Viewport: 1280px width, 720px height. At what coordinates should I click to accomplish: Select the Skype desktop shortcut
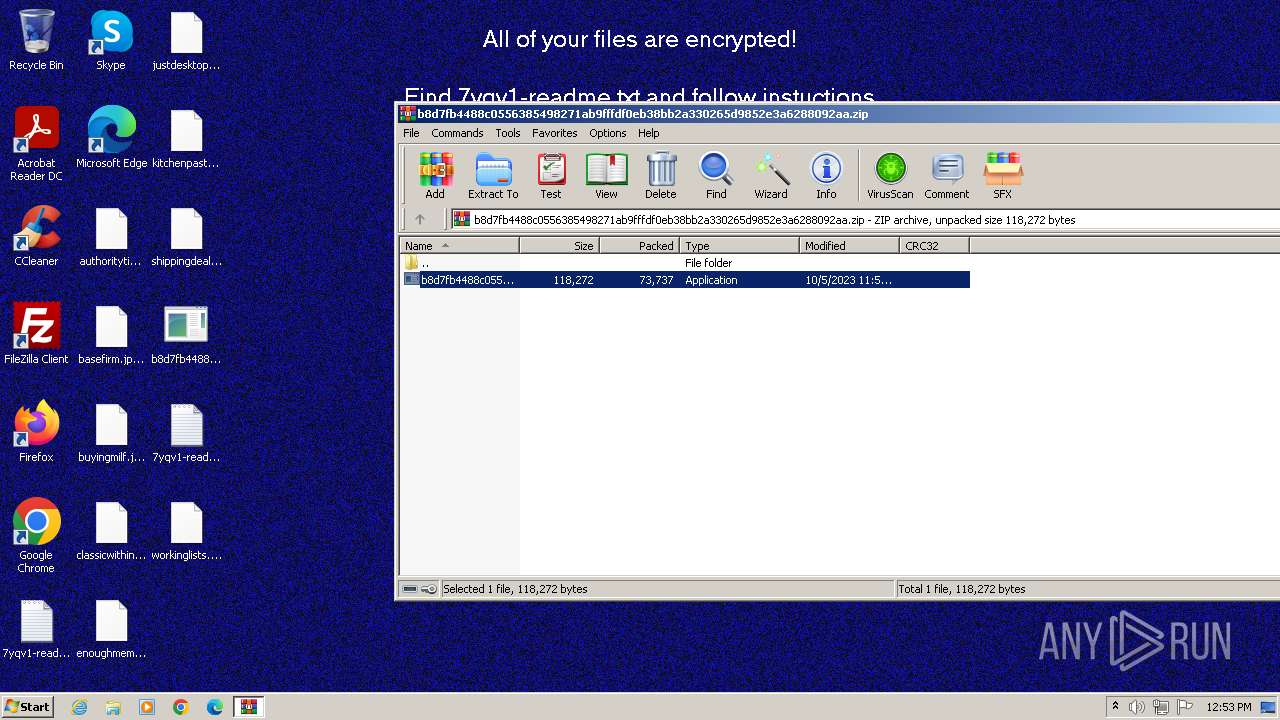111,41
